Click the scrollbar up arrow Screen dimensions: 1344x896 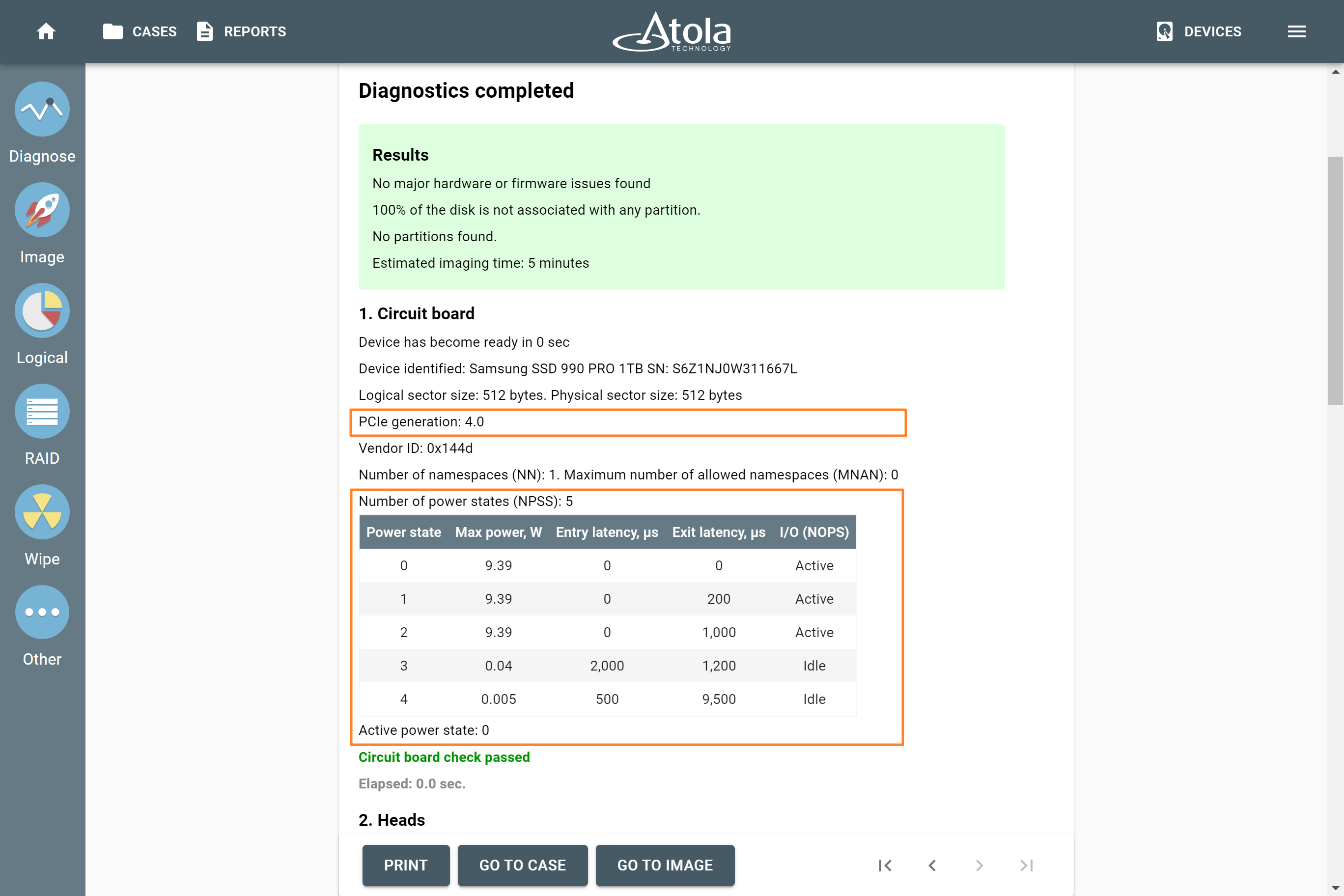(1336, 71)
